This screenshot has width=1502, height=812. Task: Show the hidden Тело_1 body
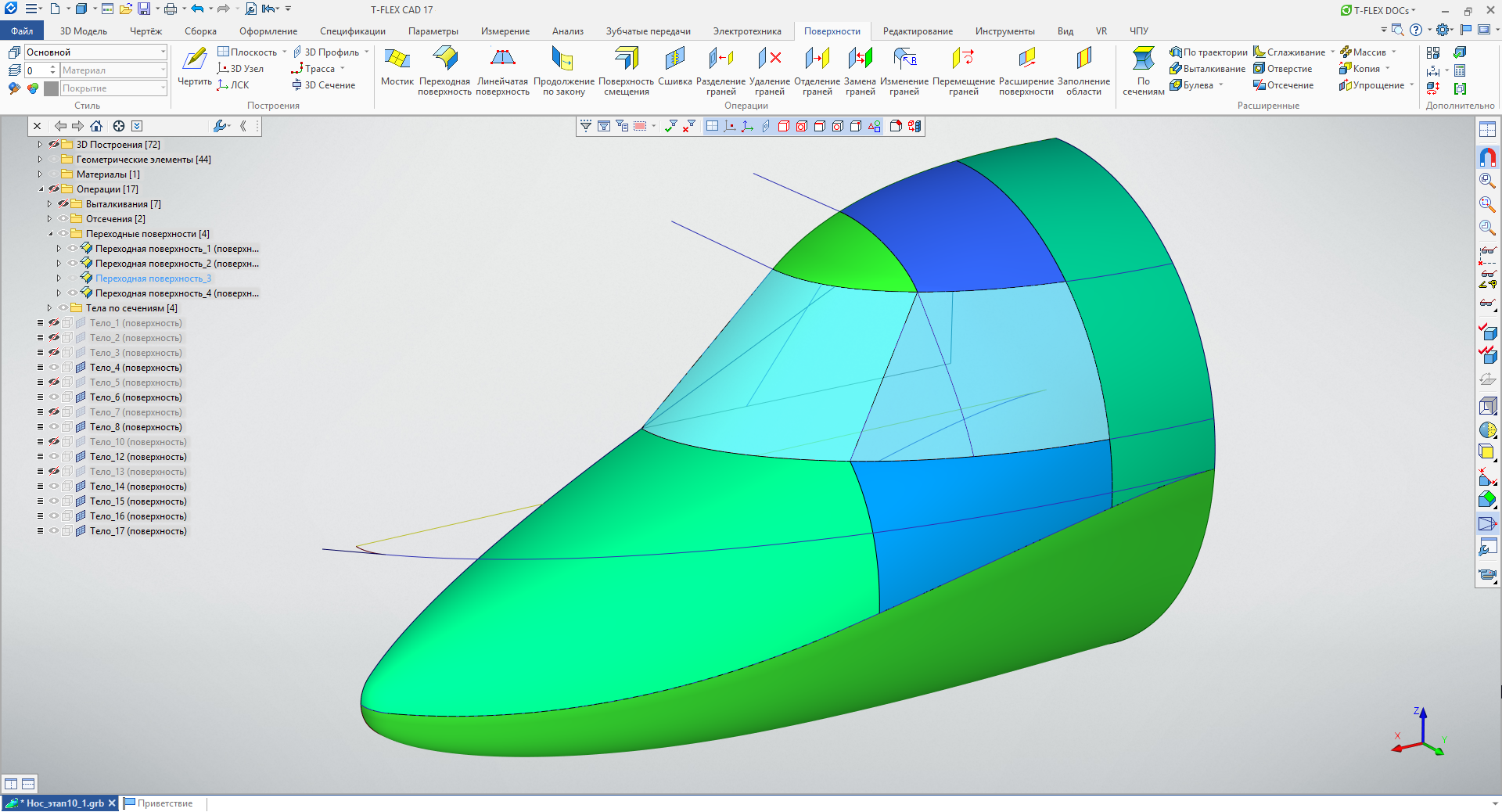(54, 323)
